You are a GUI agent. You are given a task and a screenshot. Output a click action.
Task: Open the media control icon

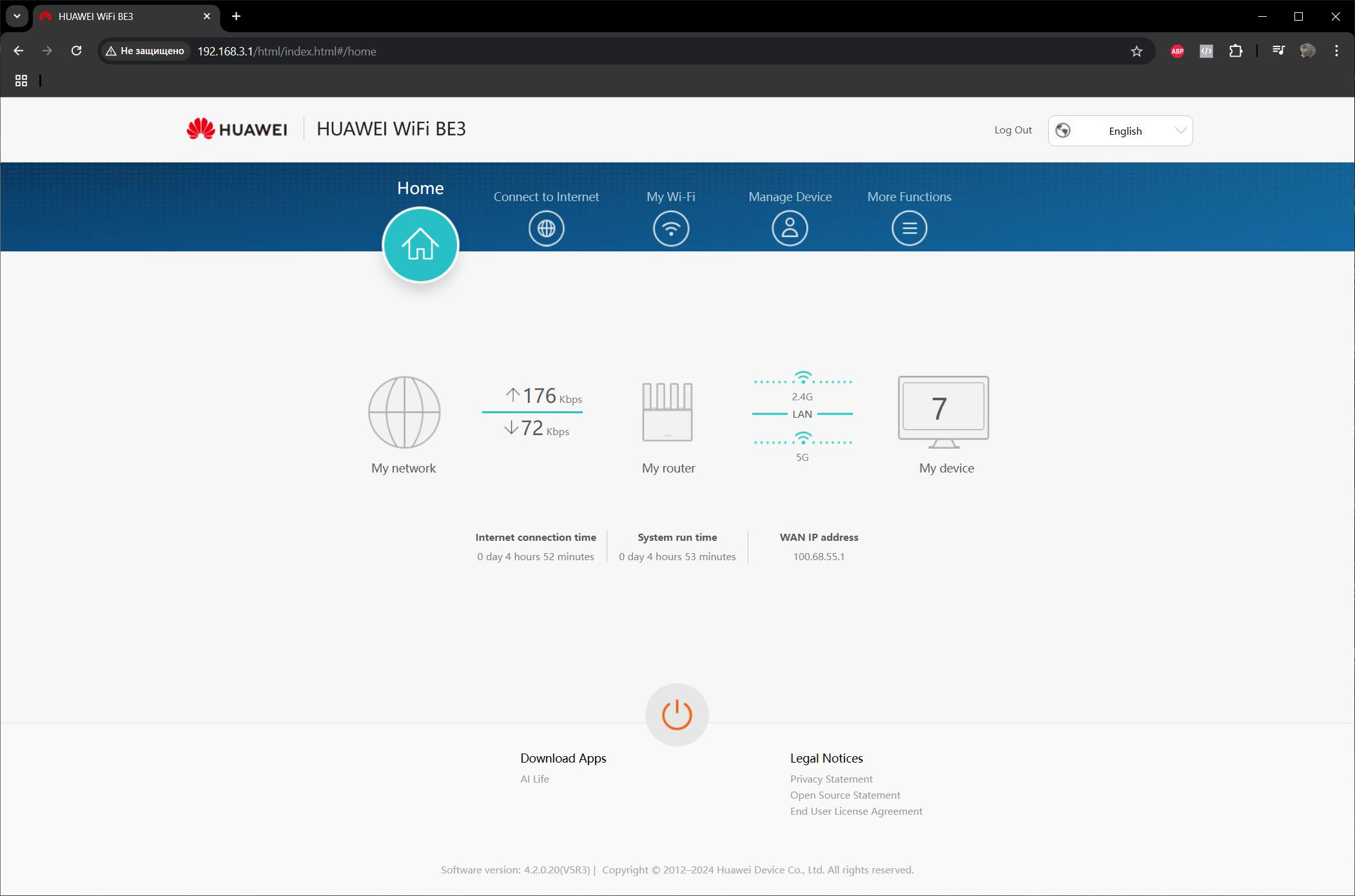tap(1278, 50)
